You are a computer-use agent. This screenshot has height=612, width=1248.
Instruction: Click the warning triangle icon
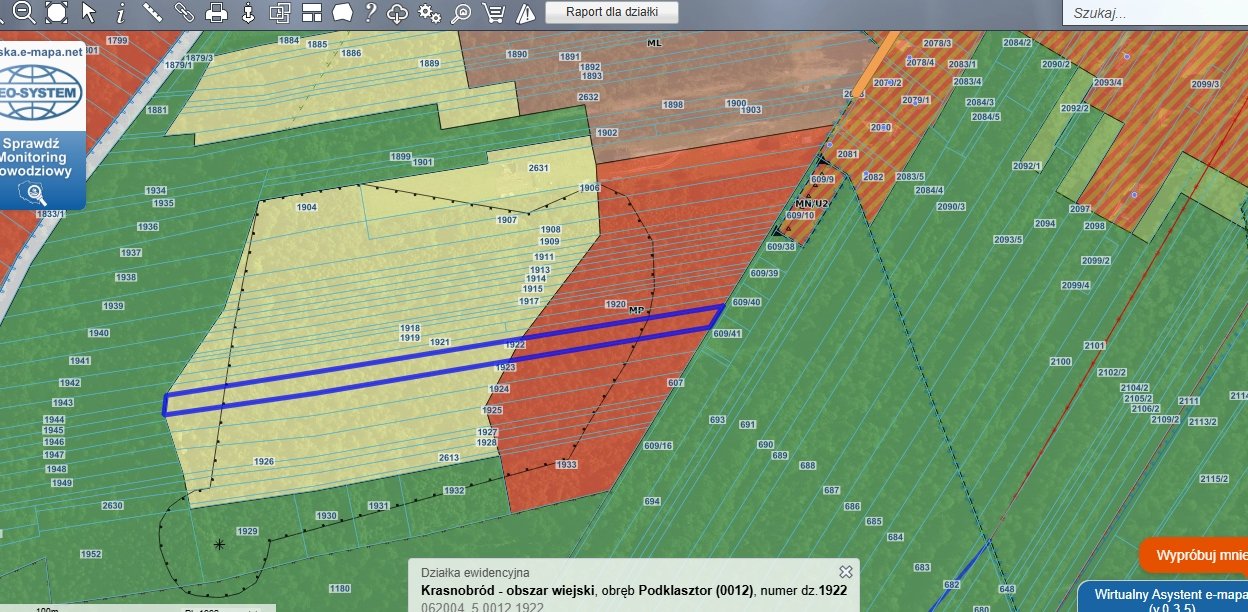click(524, 12)
